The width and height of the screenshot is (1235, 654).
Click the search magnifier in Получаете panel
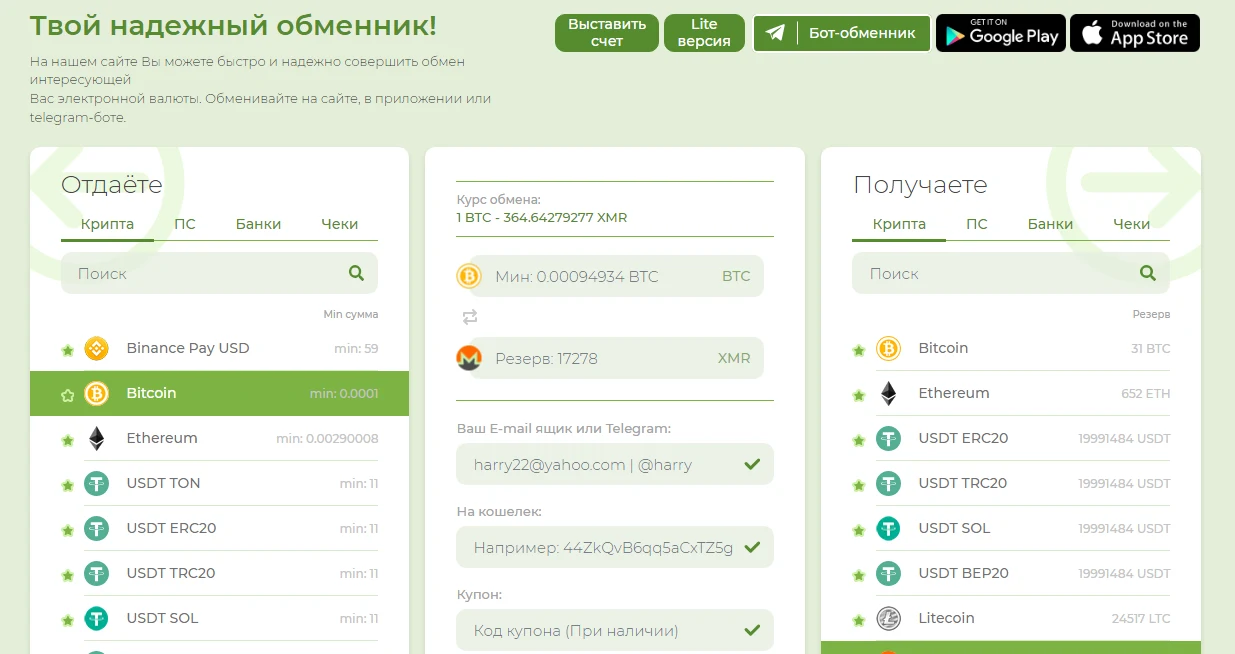click(1148, 273)
